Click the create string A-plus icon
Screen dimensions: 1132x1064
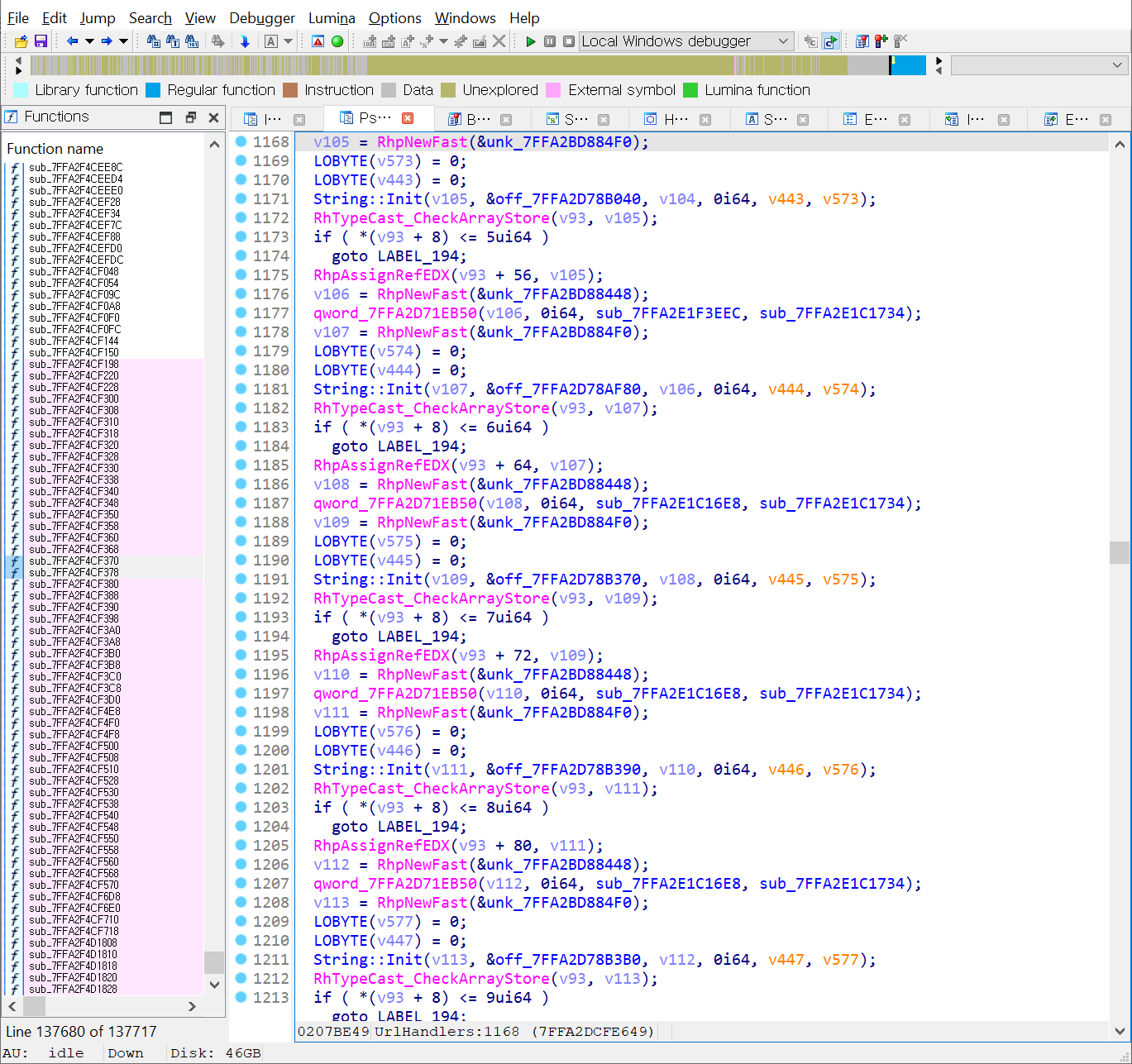(408, 41)
